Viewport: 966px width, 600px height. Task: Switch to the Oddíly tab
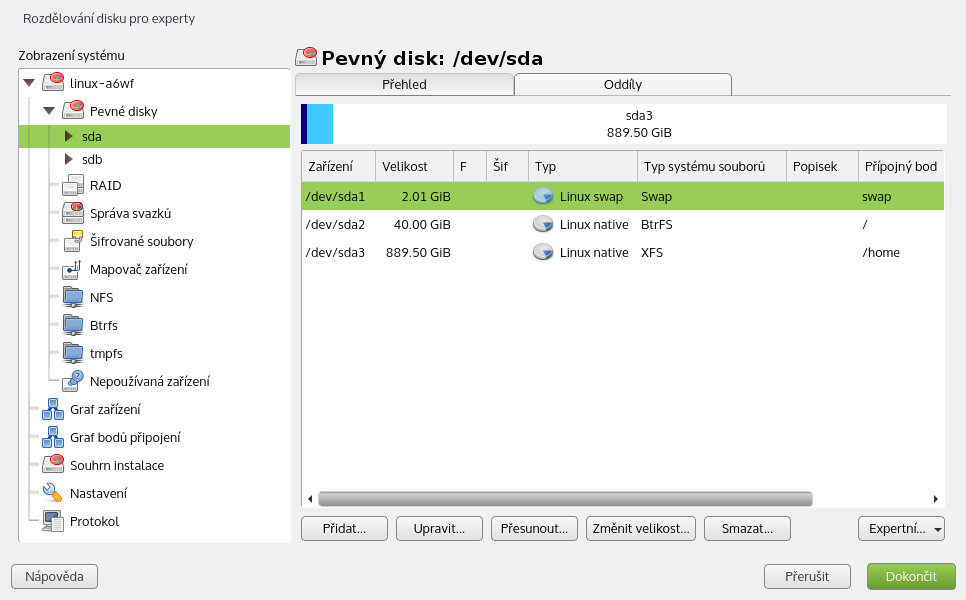click(x=623, y=84)
